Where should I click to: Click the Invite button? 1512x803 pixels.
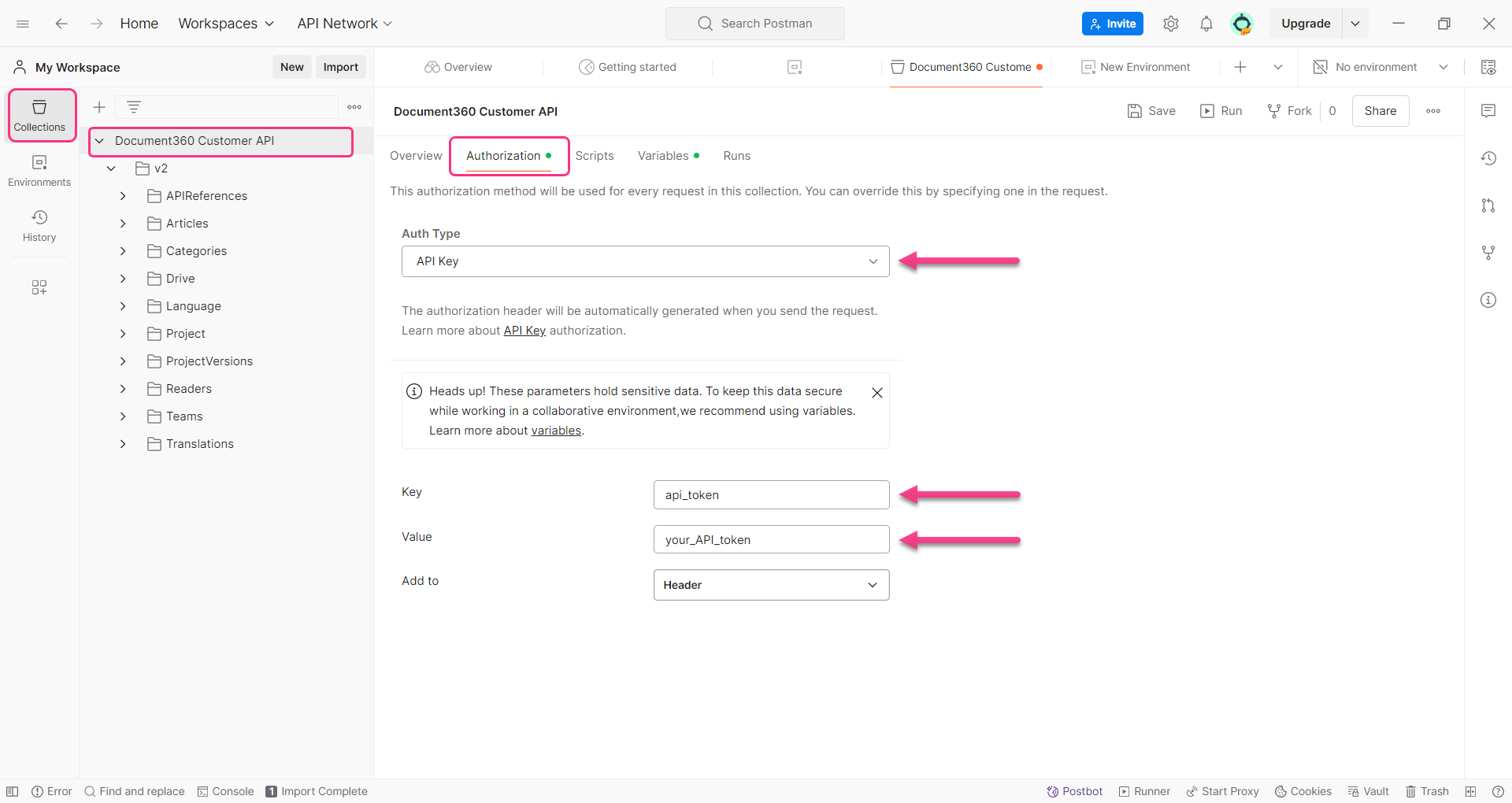[1113, 24]
